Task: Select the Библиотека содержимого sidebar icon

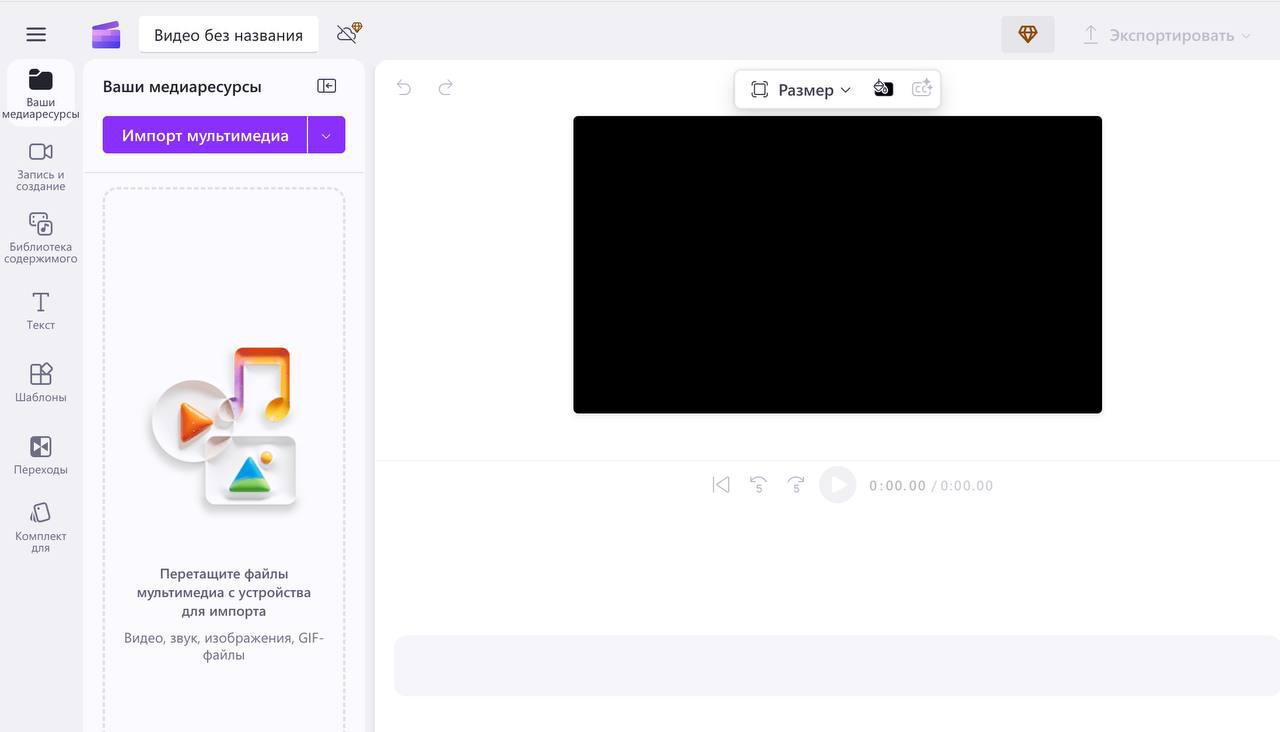Action: 40,237
